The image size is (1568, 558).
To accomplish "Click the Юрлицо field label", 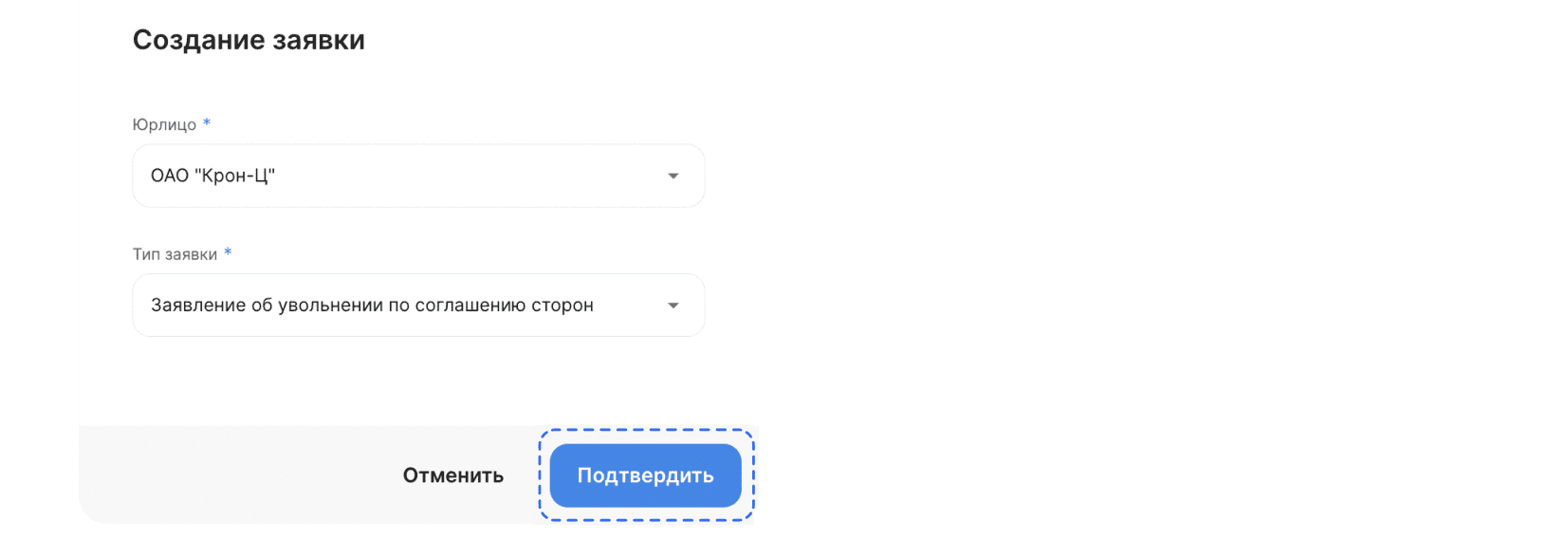I will pos(164,124).
